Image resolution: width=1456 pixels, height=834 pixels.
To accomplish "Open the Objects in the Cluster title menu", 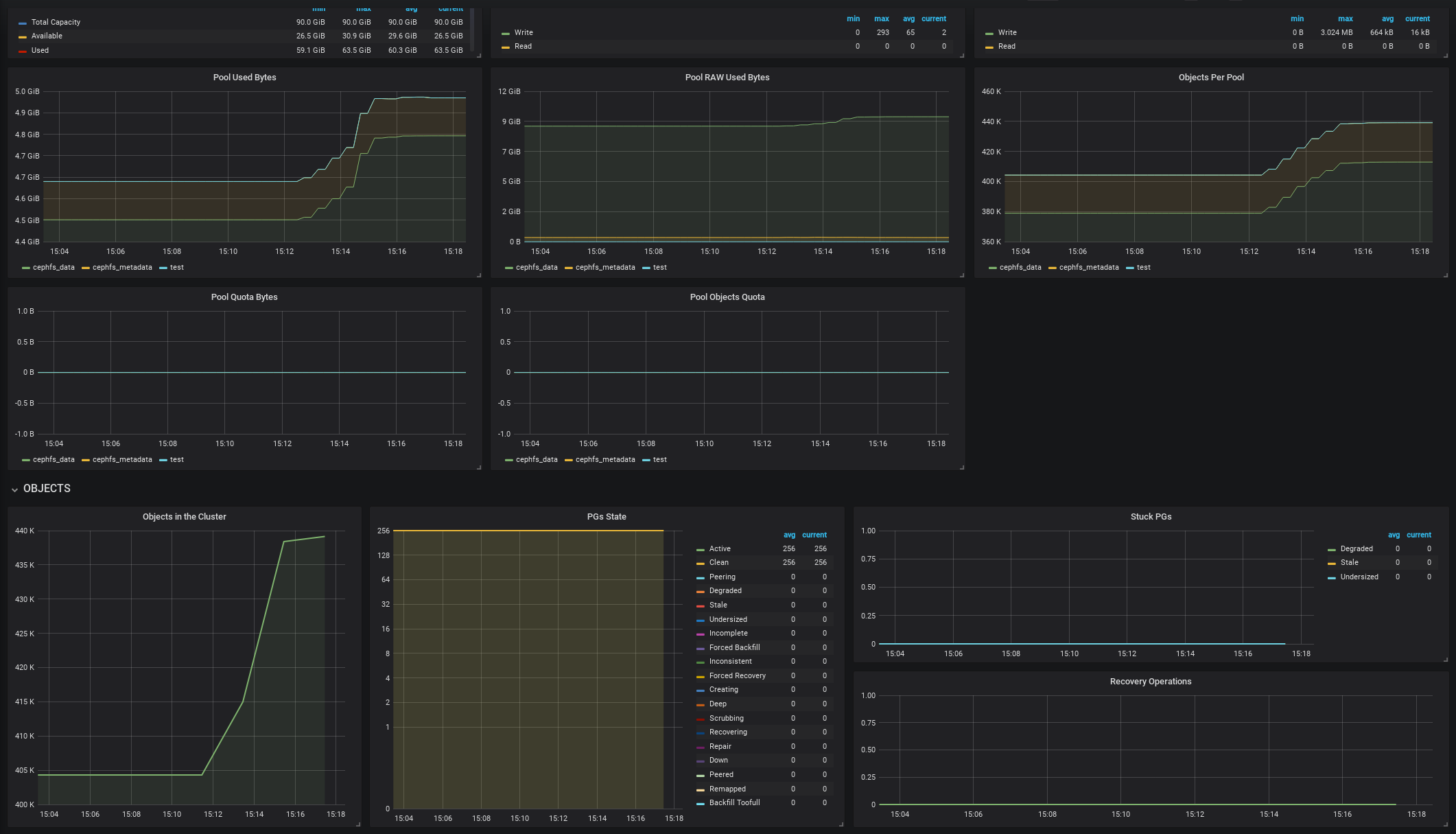I will [184, 517].
